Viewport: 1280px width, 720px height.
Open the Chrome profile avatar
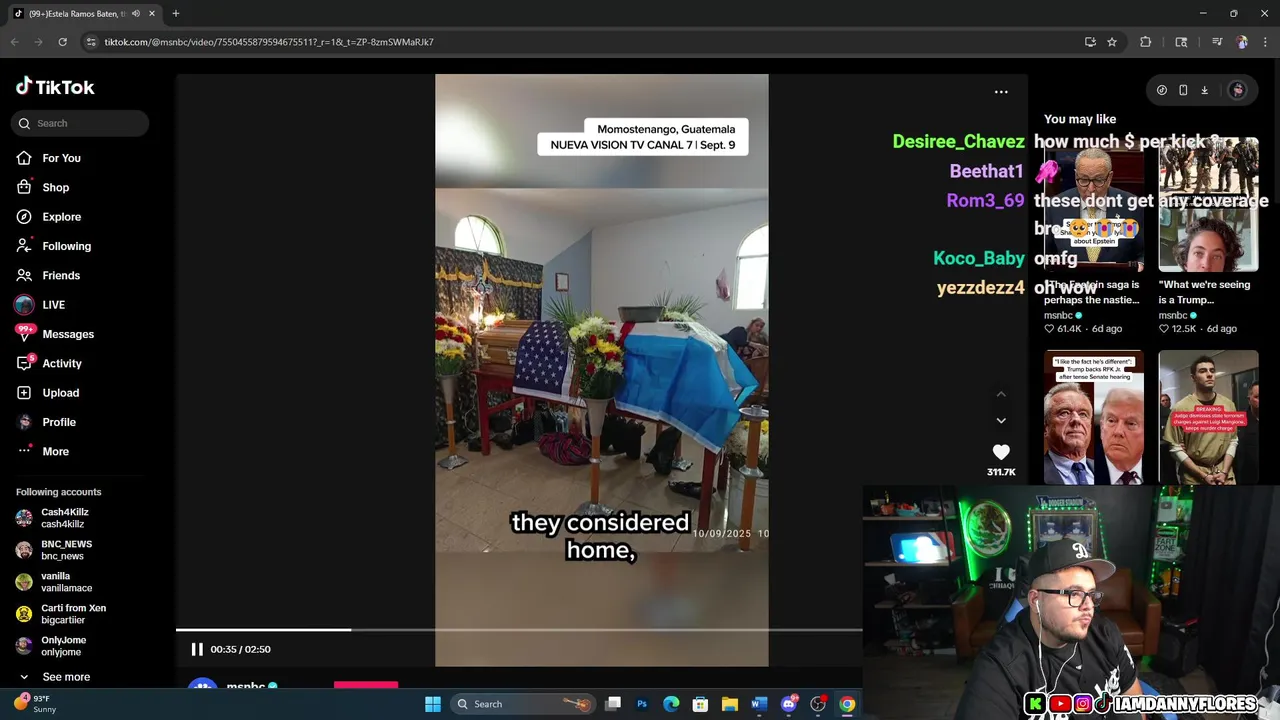[x=1242, y=42]
